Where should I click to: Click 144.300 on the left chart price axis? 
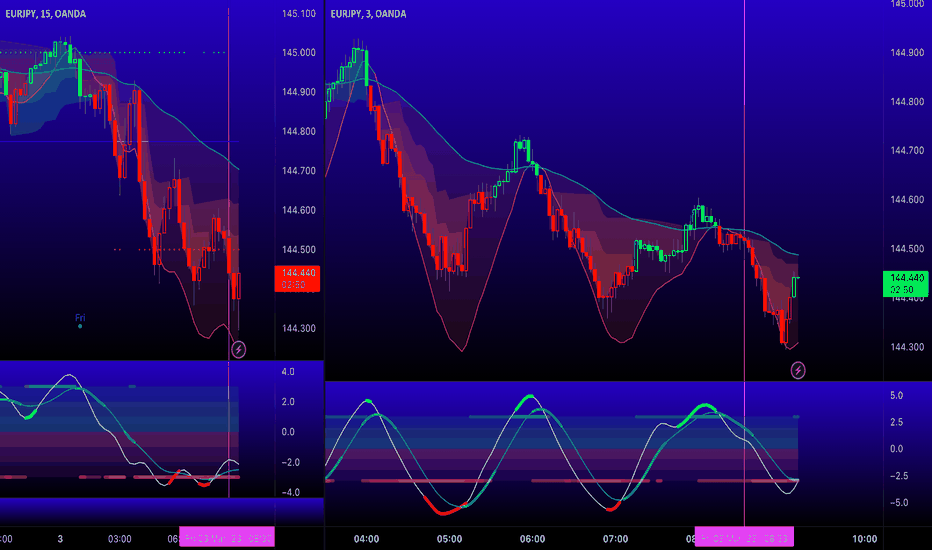click(299, 328)
